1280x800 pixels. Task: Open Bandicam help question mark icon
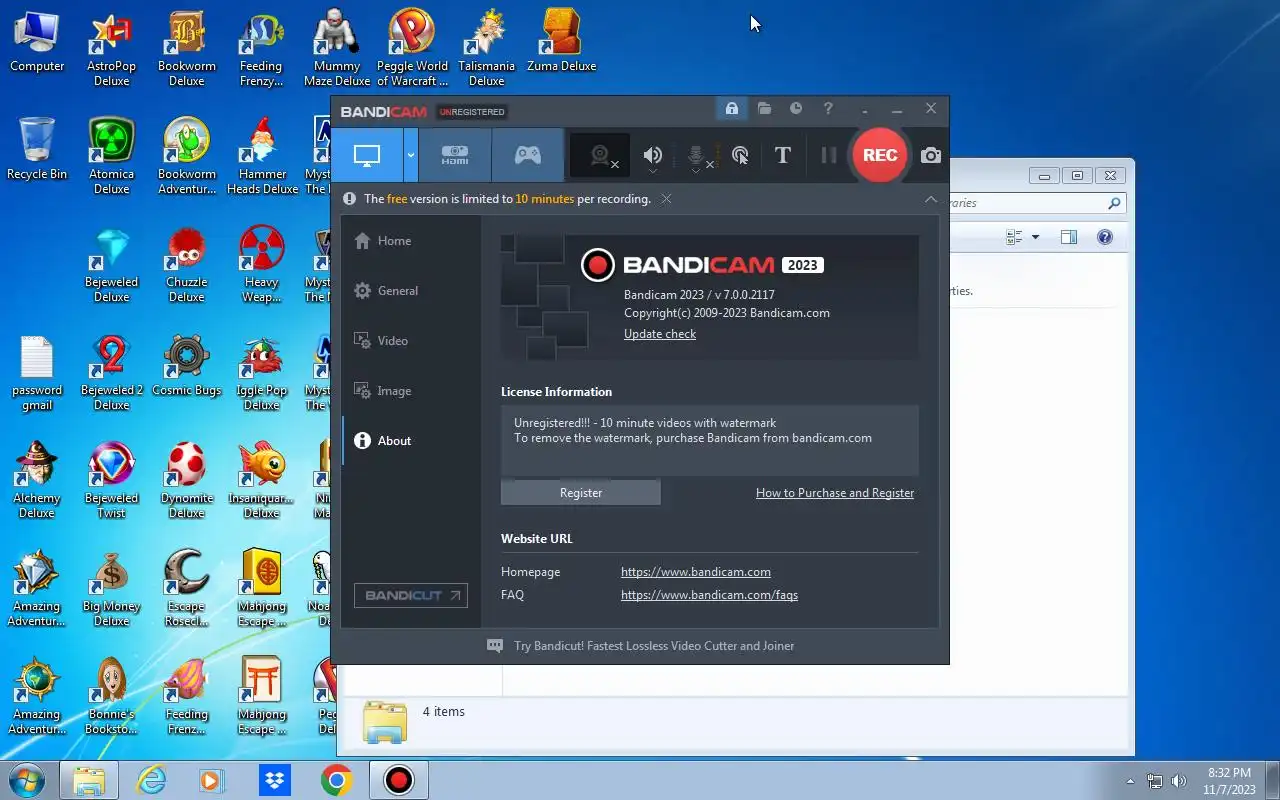pyautogui.click(x=828, y=108)
